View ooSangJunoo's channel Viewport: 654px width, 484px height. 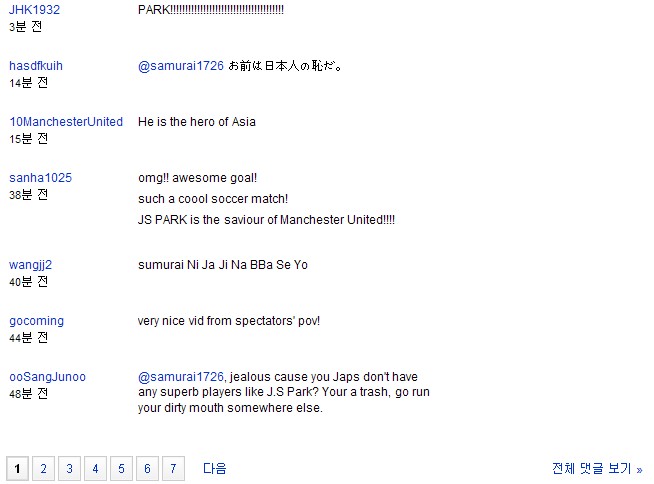pos(48,377)
